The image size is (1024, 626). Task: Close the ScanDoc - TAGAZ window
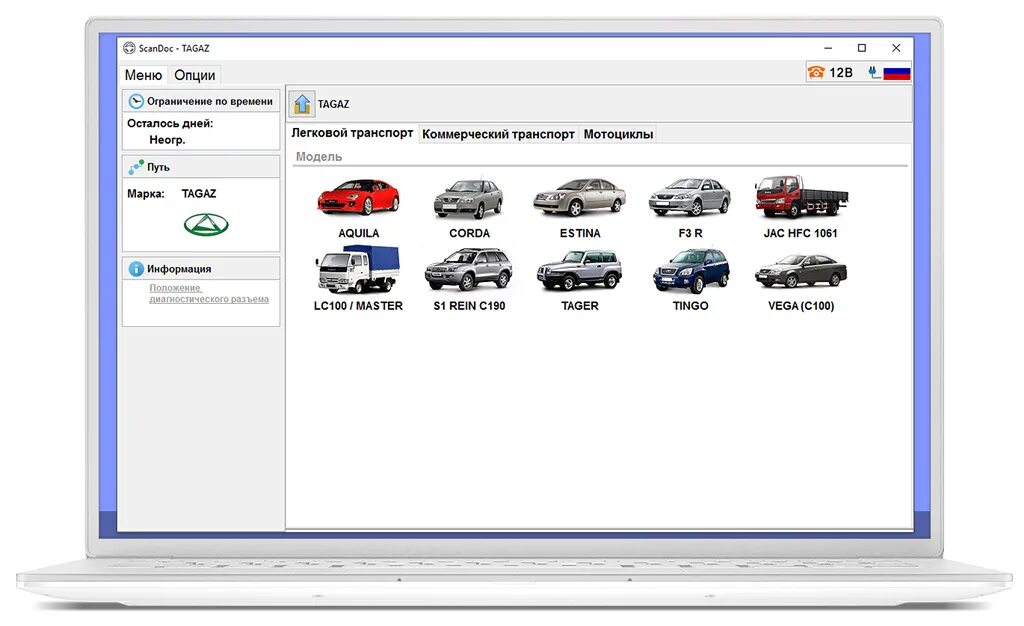click(x=896, y=48)
